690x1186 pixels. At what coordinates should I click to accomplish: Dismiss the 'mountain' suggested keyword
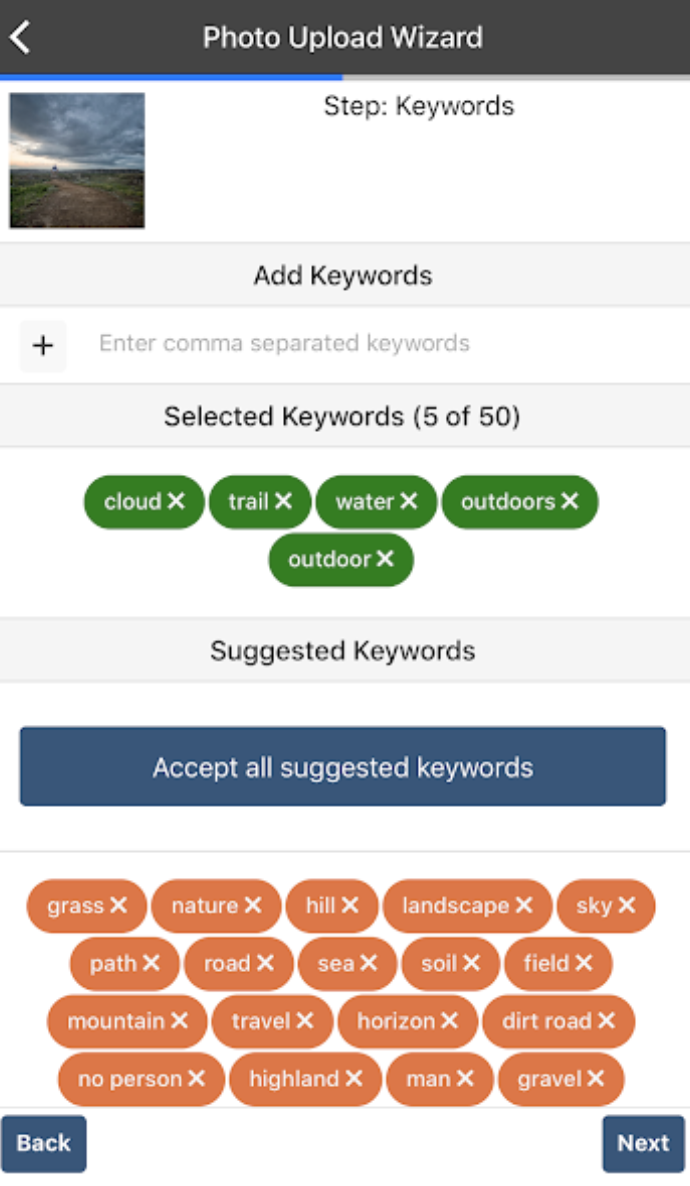[180, 1021]
